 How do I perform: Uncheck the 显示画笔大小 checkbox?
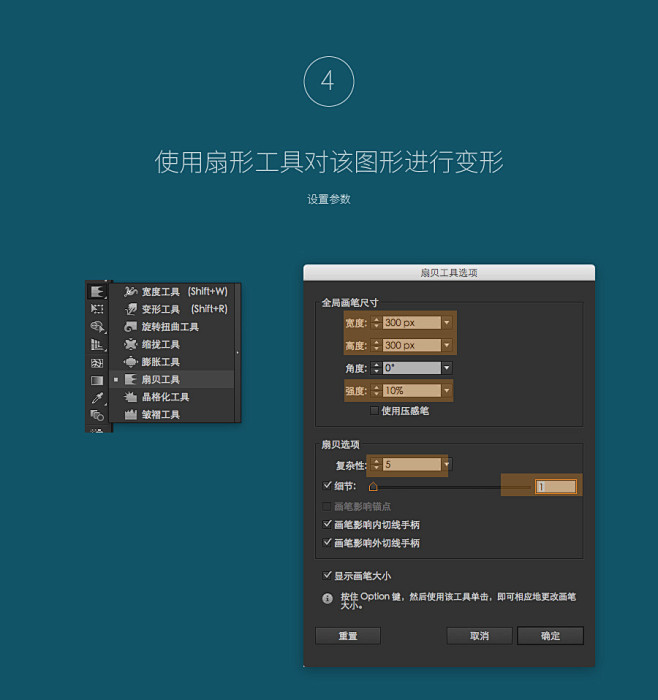327,575
